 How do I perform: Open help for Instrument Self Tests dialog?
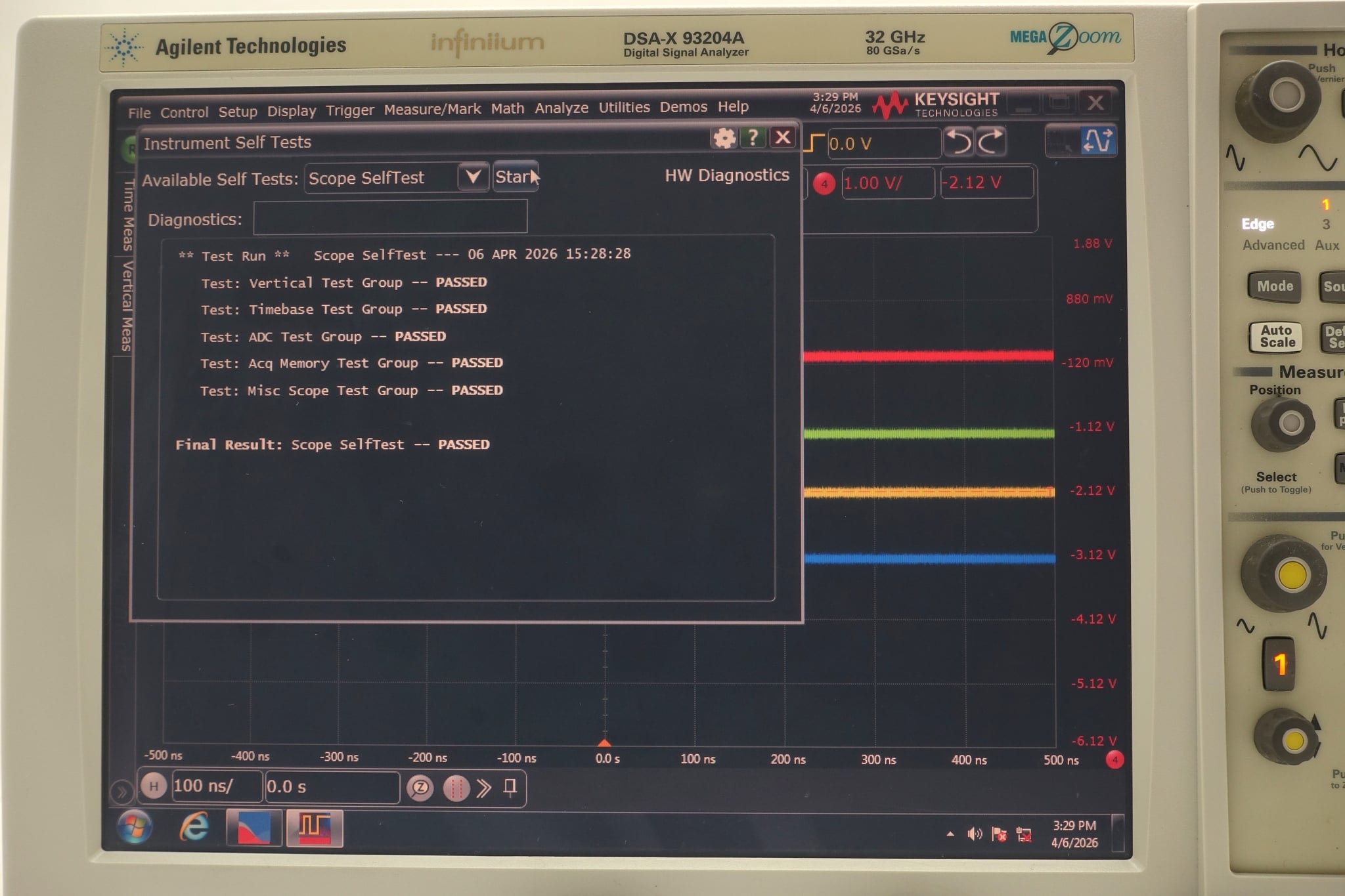(x=753, y=137)
